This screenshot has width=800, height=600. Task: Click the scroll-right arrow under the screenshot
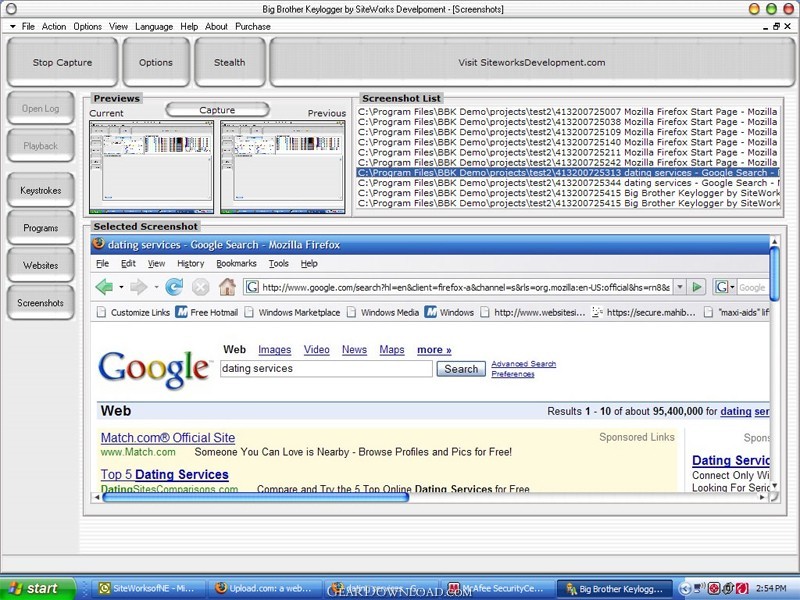coord(763,497)
